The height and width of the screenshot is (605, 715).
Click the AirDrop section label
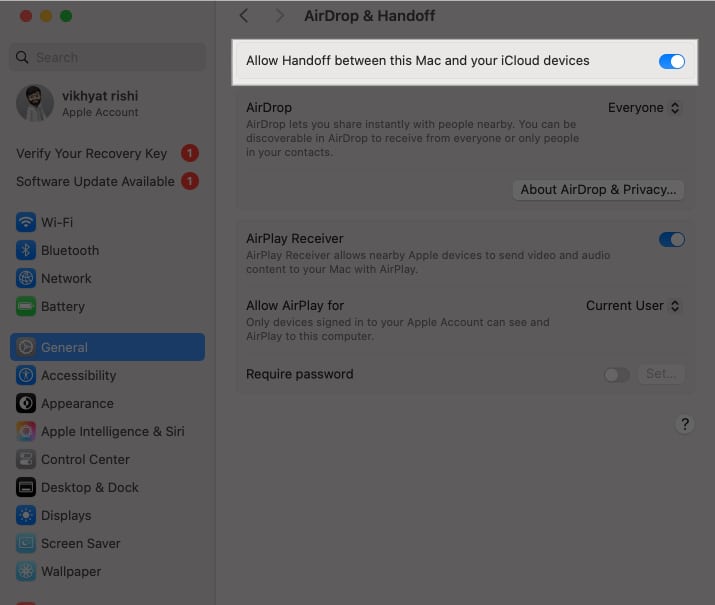(x=269, y=108)
